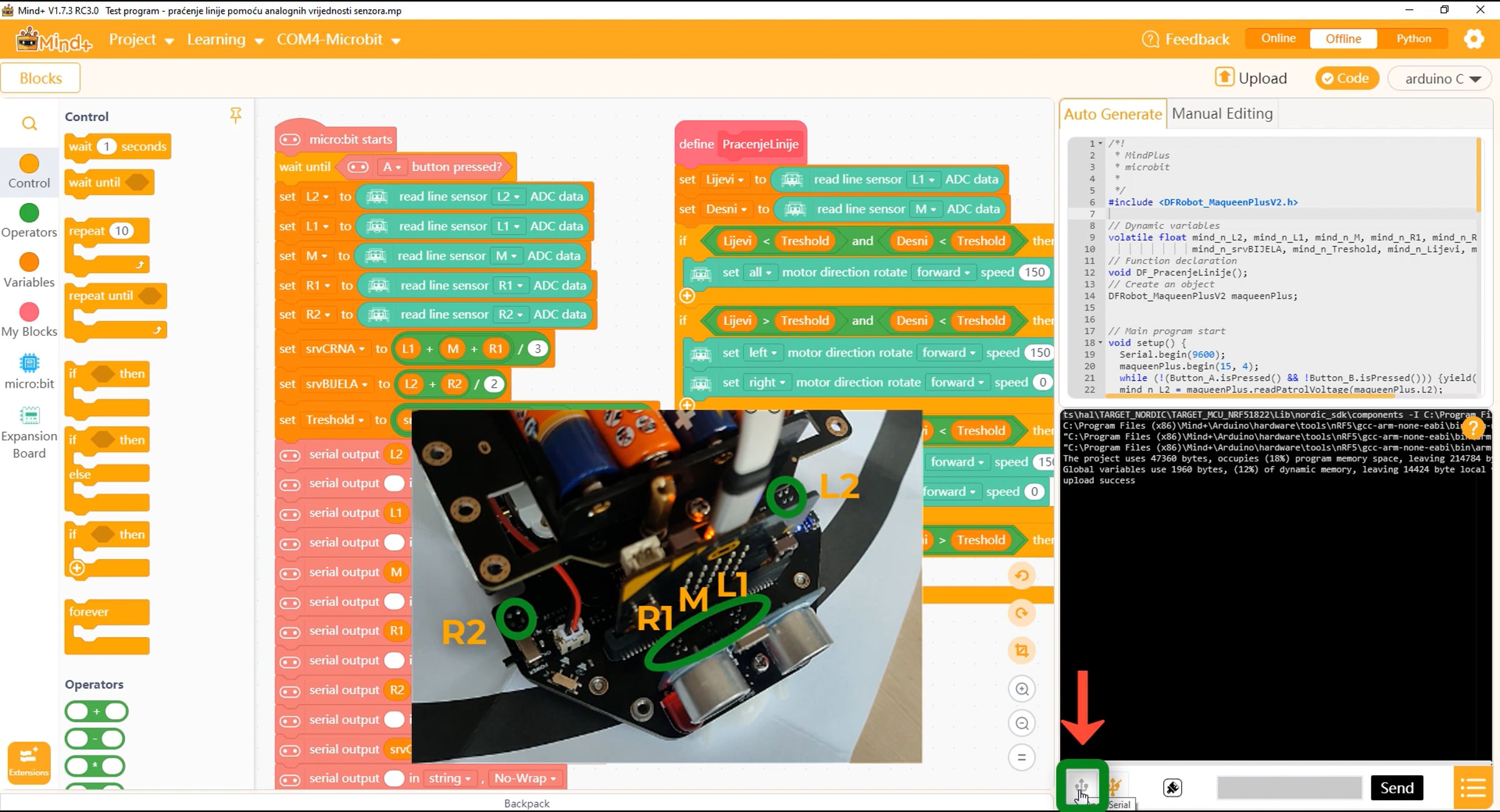Open the block search magnifier
Screen dimensions: 1500x812
point(29,124)
